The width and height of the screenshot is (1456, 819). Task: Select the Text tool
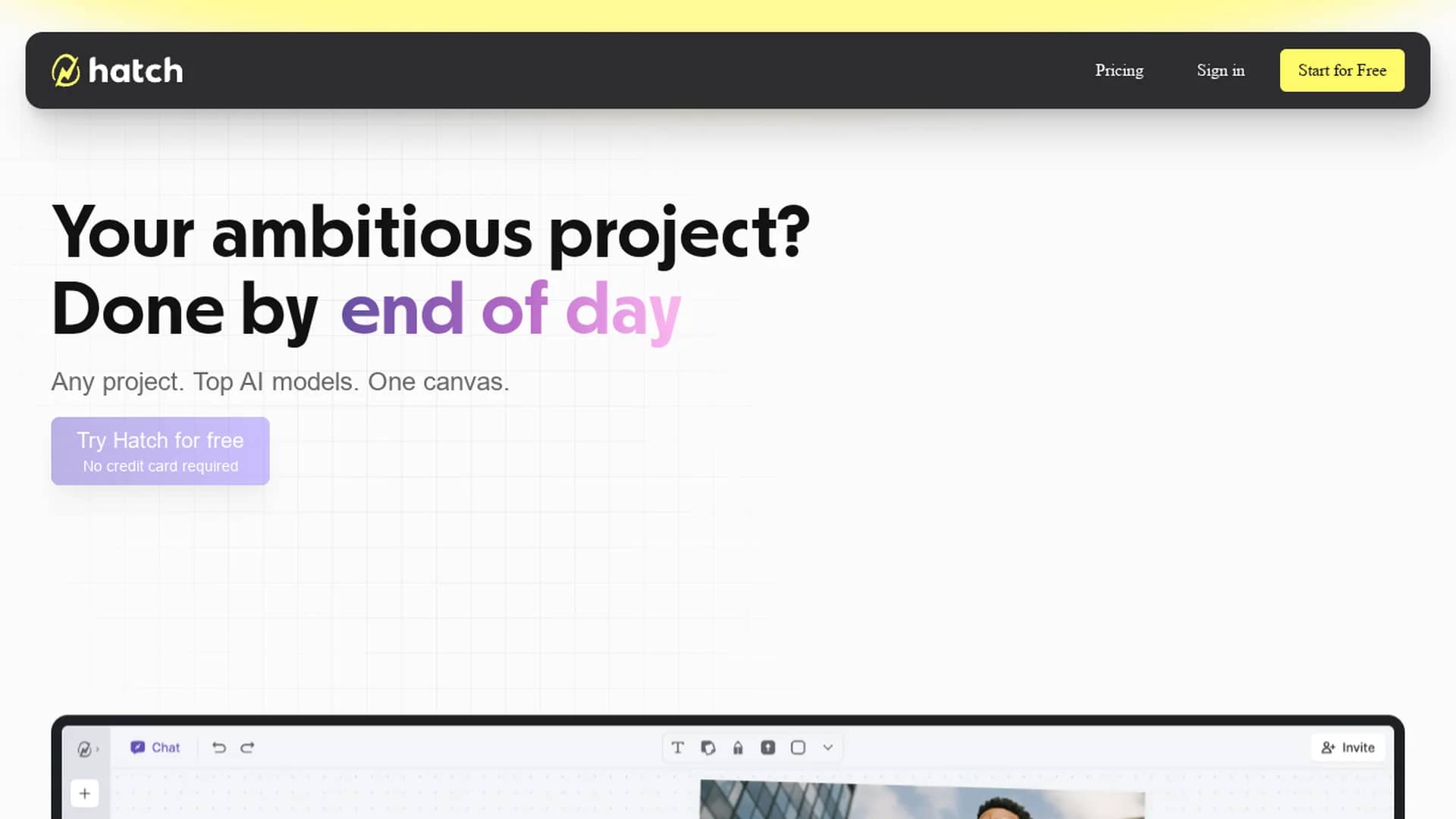(x=677, y=748)
